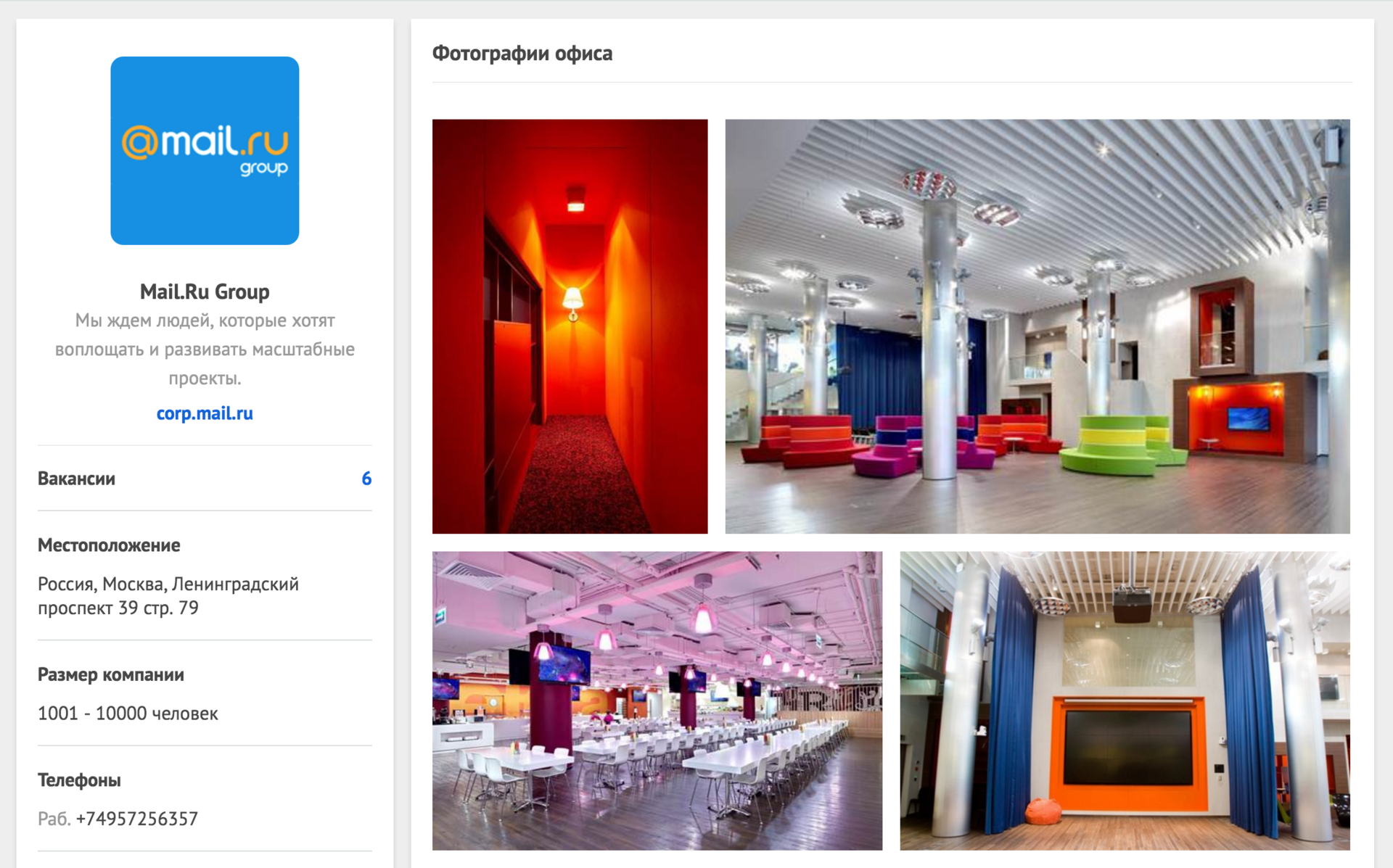Click the work phone number +74957256357
Viewport: 1393px width, 868px height.
[136, 819]
